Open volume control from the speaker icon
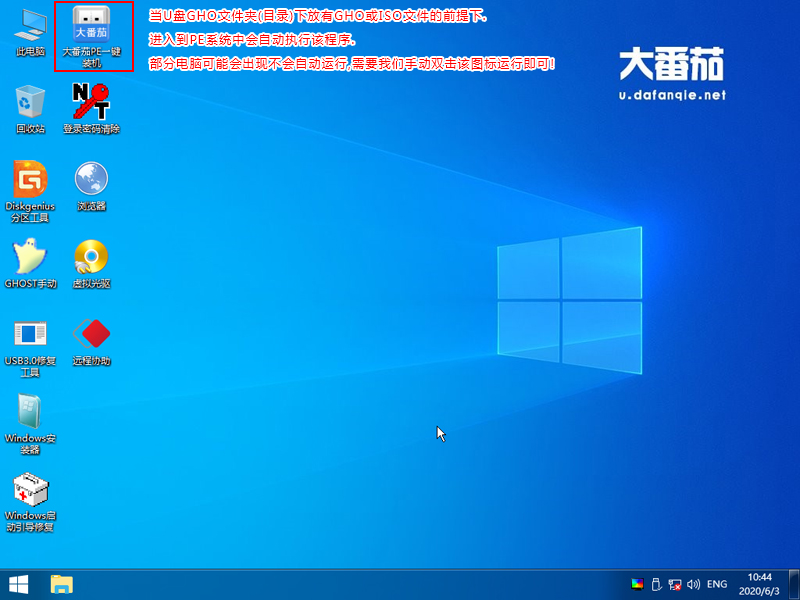Screen dimensions: 800x600 (695, 583)
